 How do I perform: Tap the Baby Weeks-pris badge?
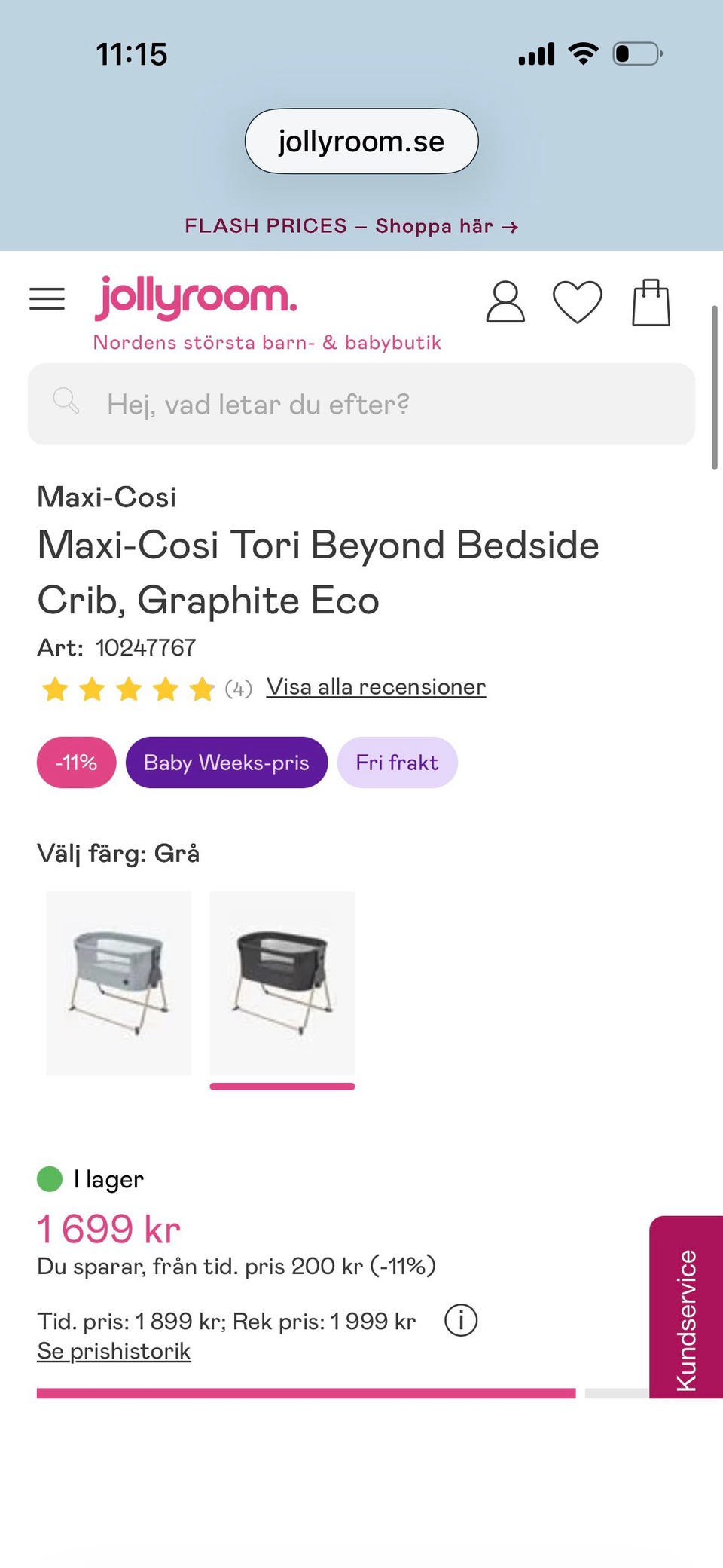tap(227, 763)
